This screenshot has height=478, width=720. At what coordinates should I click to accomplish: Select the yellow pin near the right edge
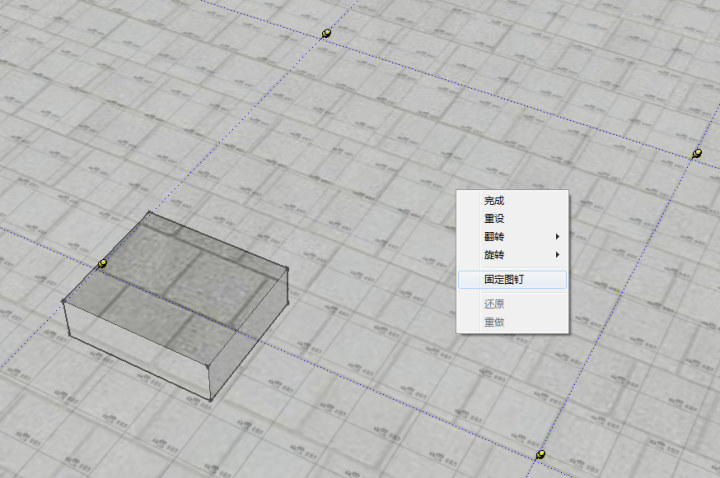click(x=697, y=153)
